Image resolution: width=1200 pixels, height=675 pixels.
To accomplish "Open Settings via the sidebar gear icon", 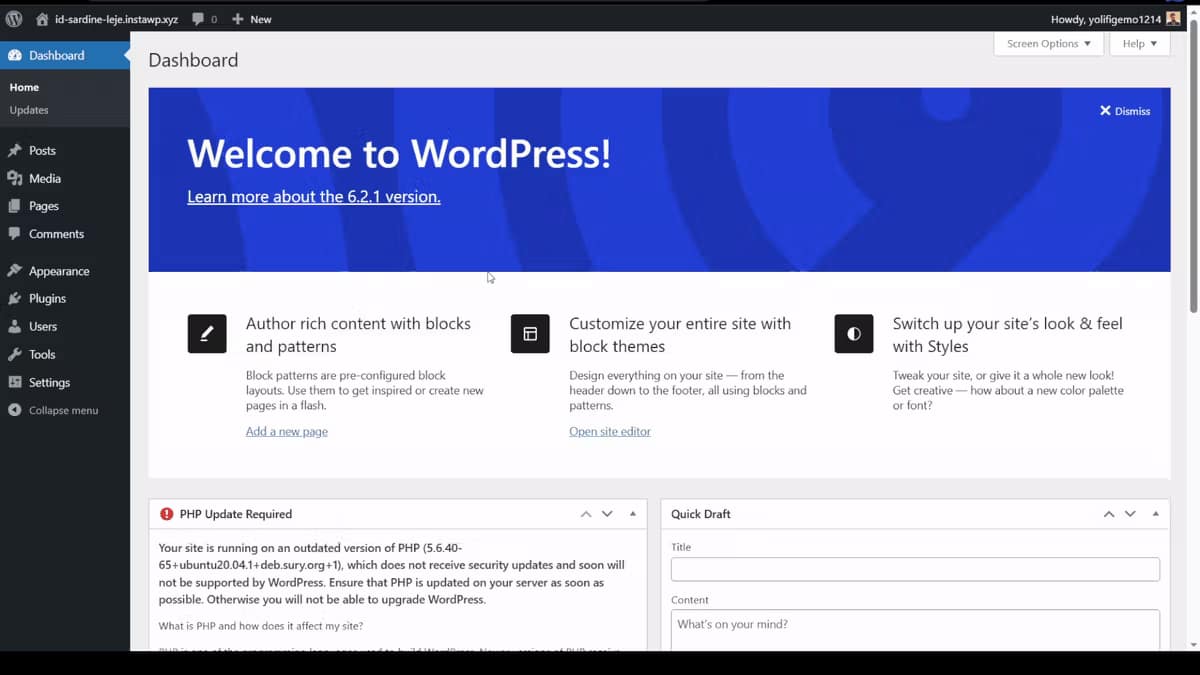I will point(17,382).
